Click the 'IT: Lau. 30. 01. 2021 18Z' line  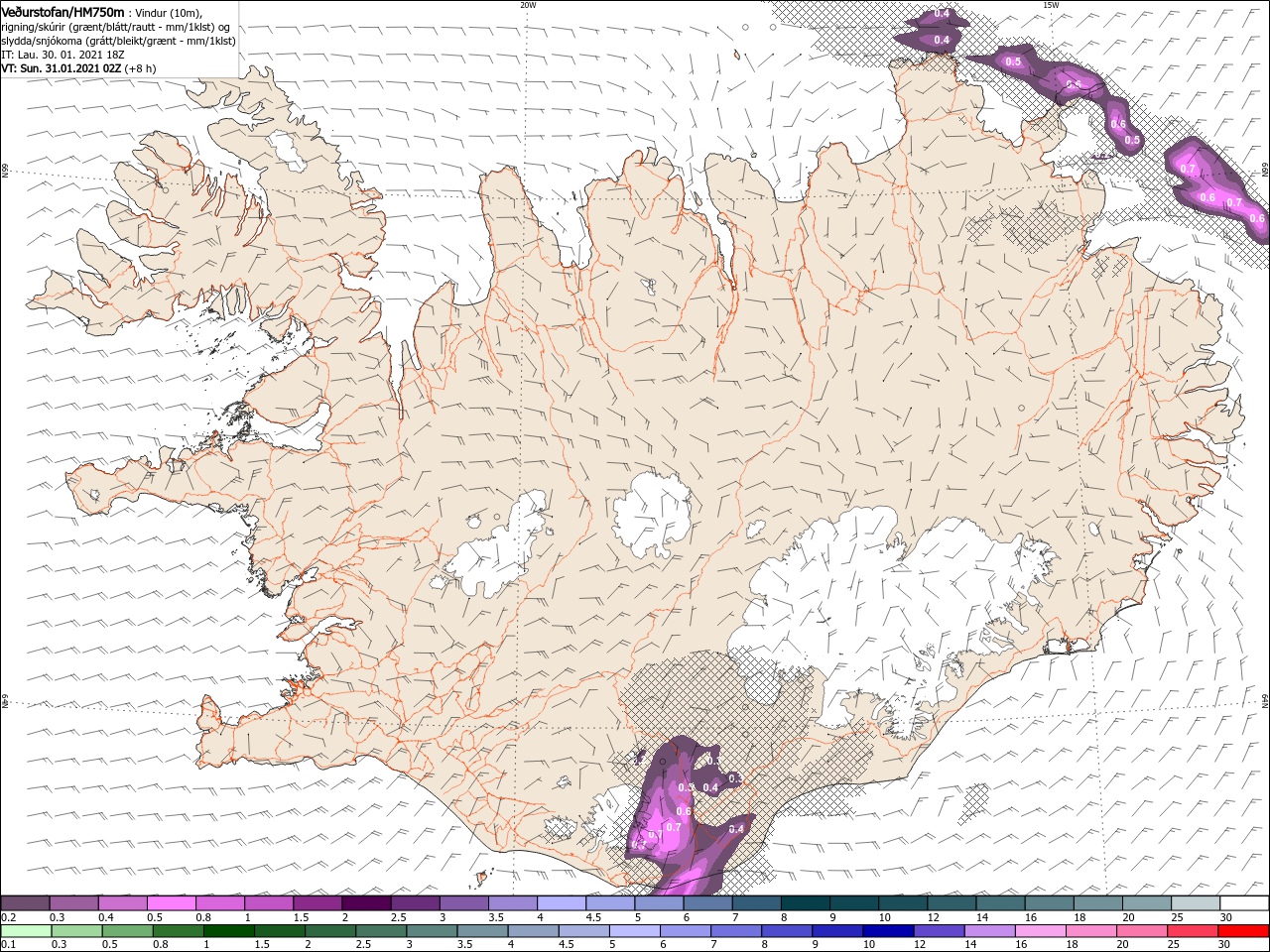[62, 56]
